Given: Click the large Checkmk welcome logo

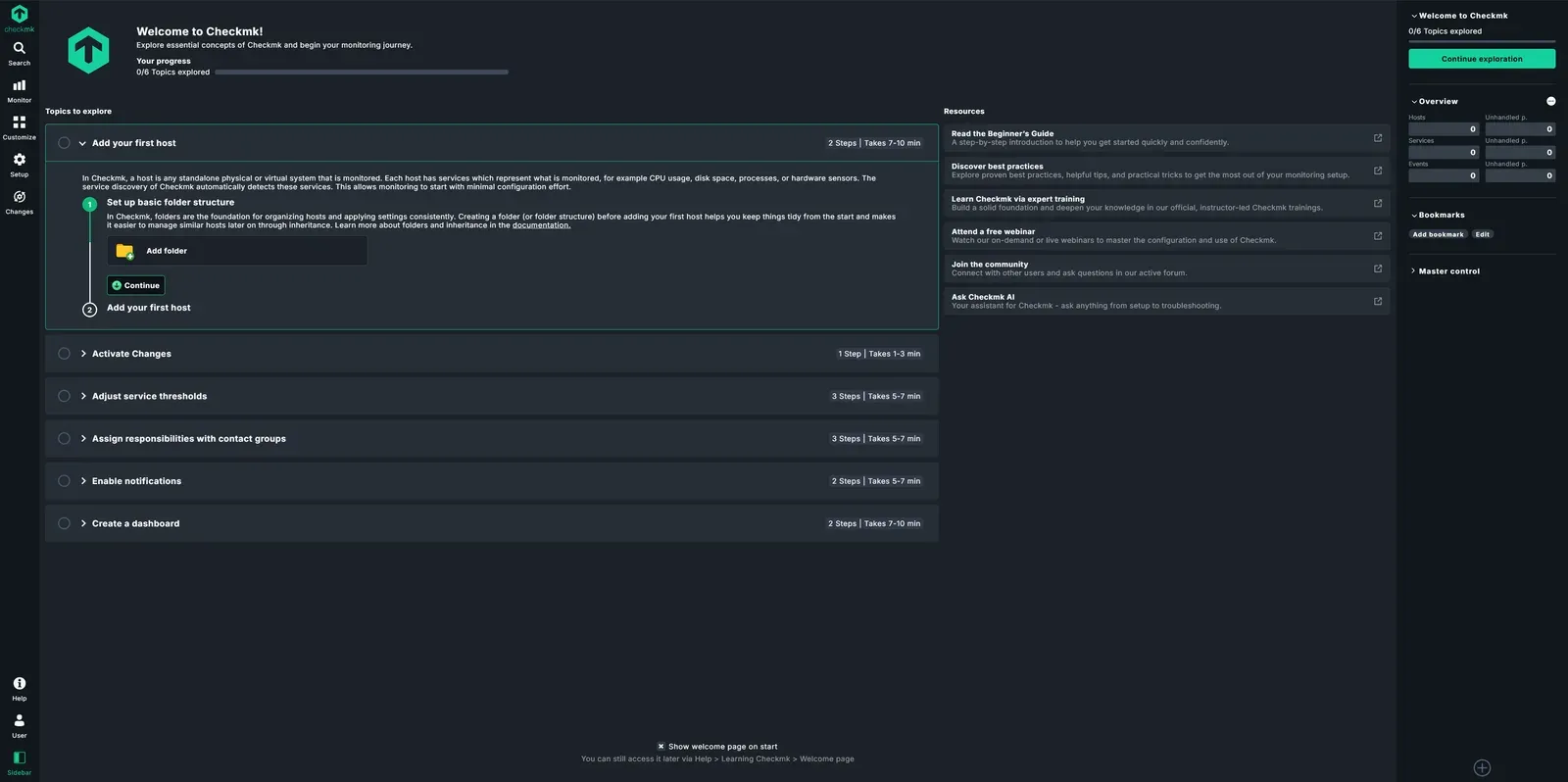Looking at the screenshot, I should coord(88,50).
